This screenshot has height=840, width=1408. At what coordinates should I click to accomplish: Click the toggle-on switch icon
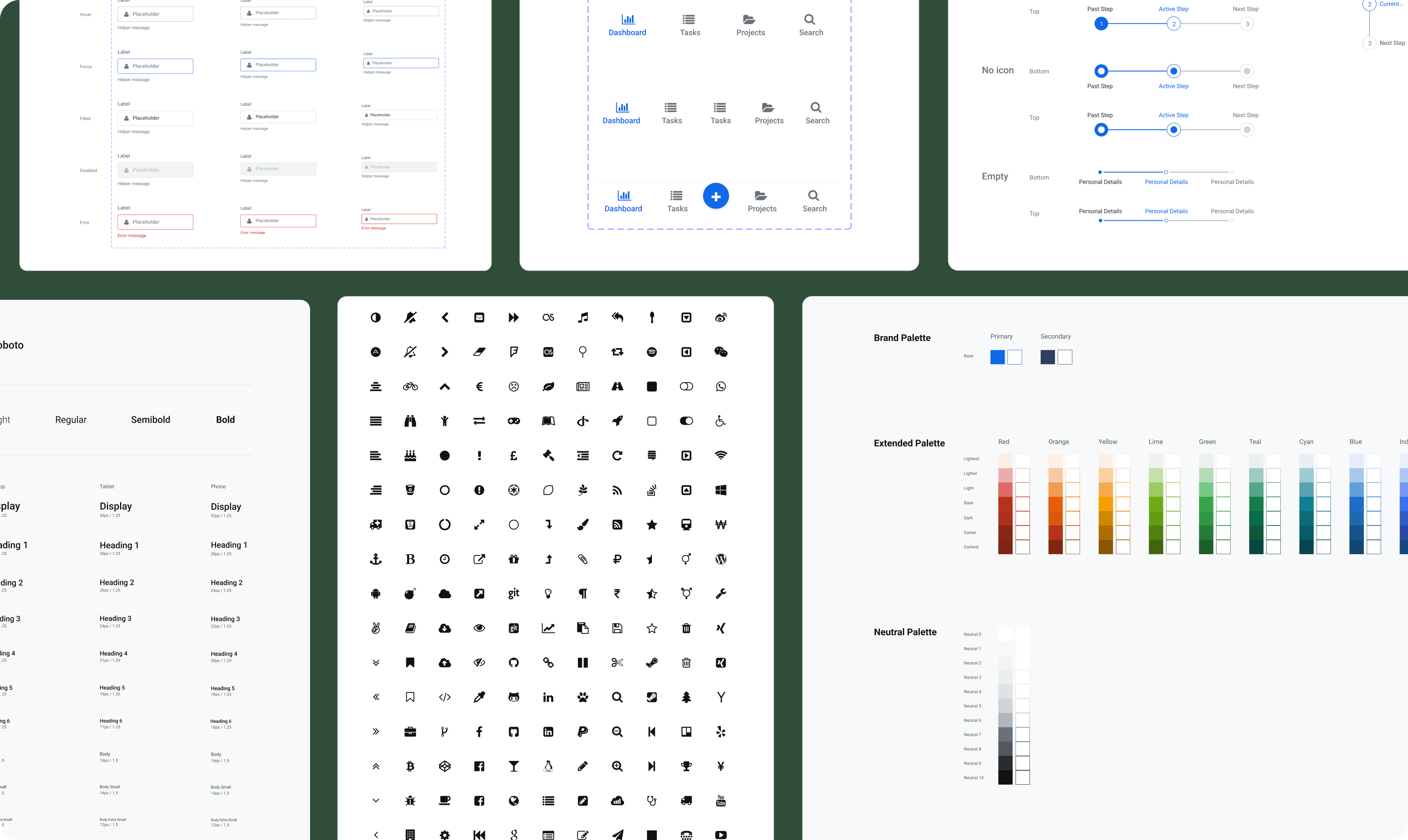[686, 421]
